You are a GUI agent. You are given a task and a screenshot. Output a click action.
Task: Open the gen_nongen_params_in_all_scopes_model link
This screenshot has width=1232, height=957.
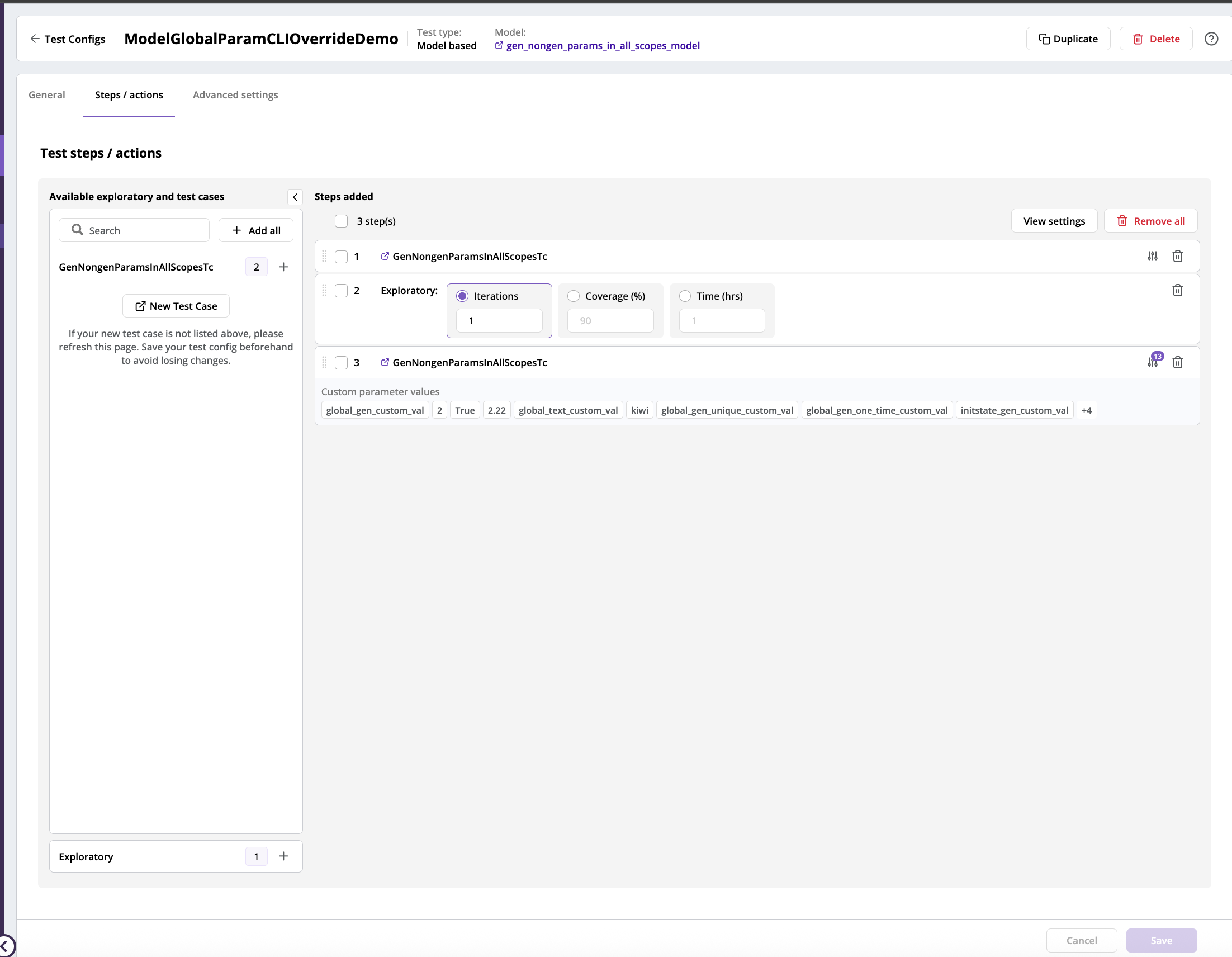(x=603, y=46)
